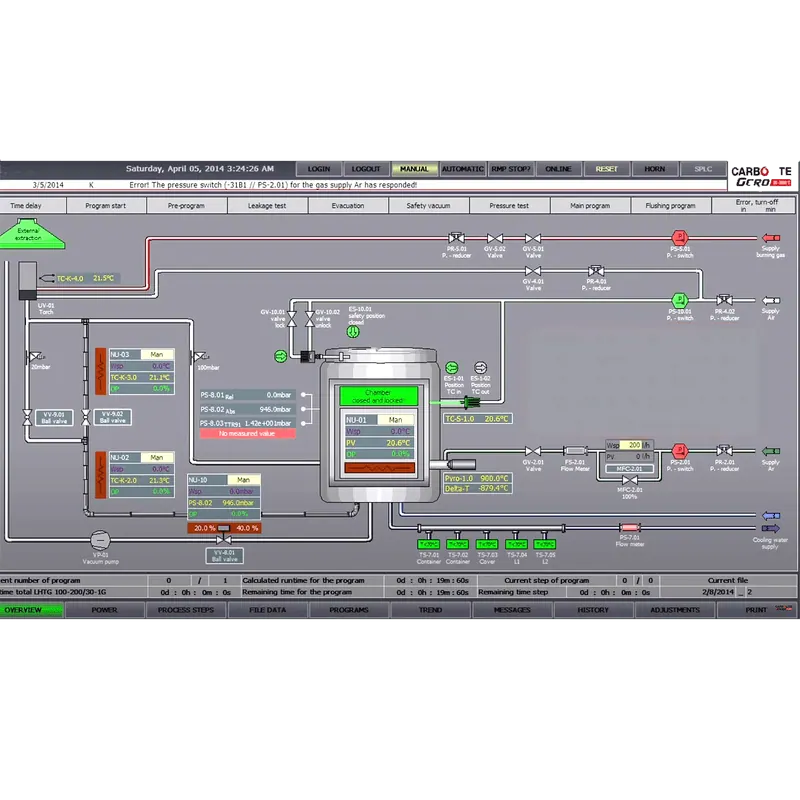Viewport: 800px width, 800px height.
Task: Toggle the HORN button
Action: [x=655, y=169]
